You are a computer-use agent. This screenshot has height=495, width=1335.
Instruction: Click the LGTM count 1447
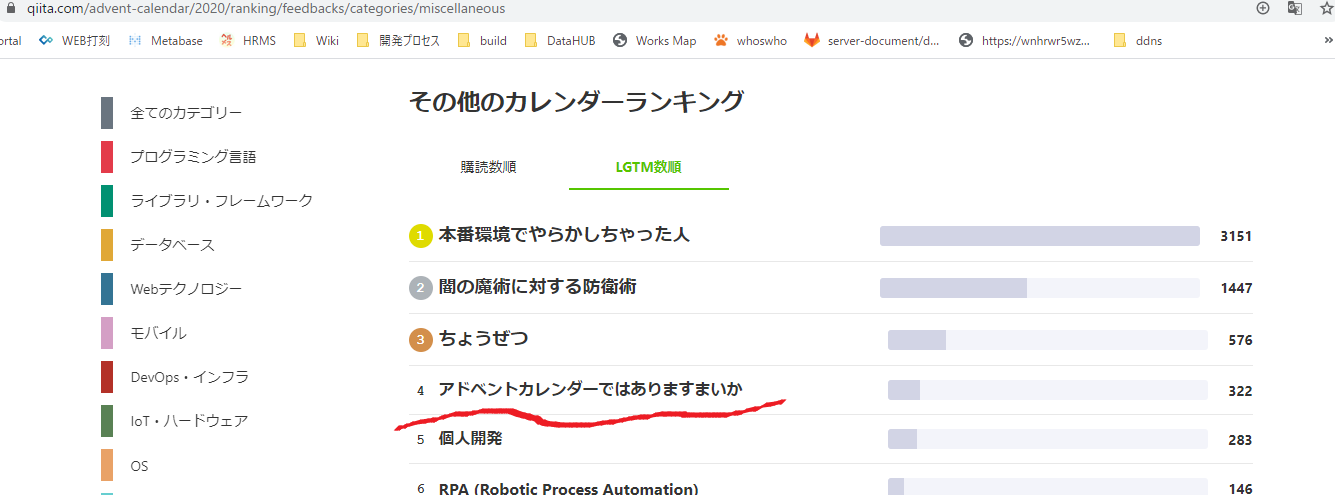(x=1236, y=288)
